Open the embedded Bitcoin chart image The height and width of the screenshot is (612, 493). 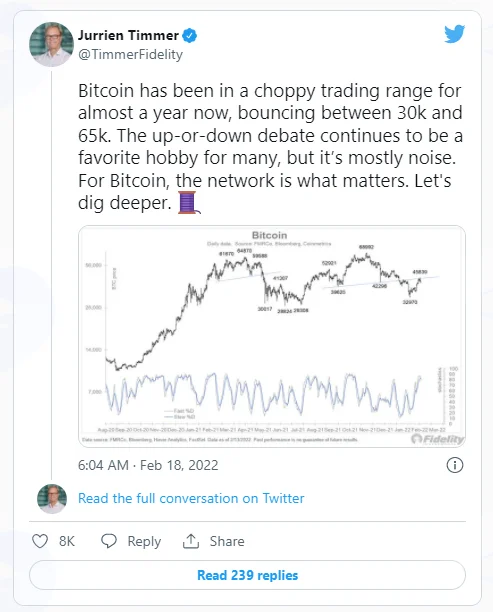tap(272, 336)
